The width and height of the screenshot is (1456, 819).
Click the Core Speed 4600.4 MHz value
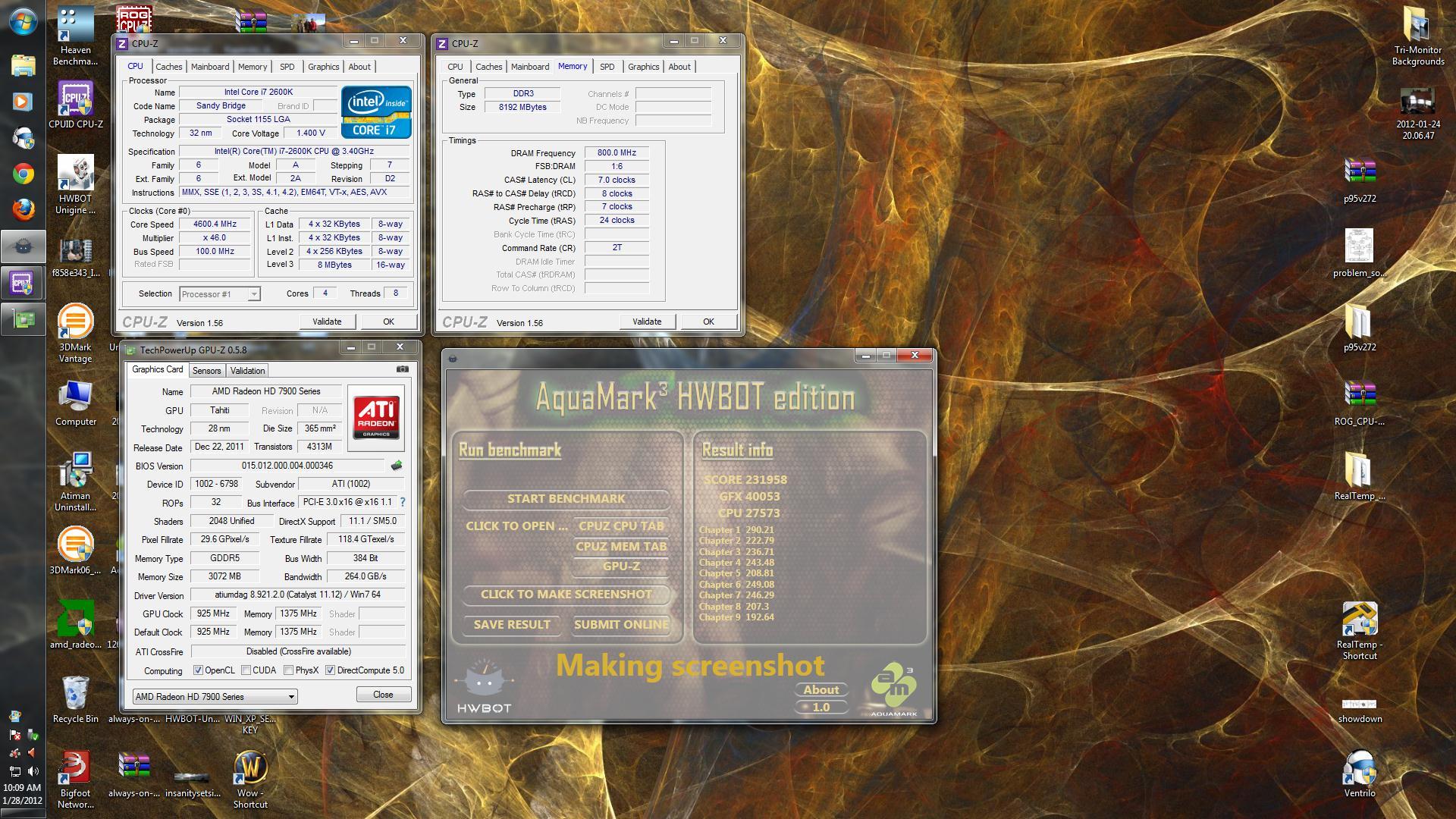[x=215, y=224]
